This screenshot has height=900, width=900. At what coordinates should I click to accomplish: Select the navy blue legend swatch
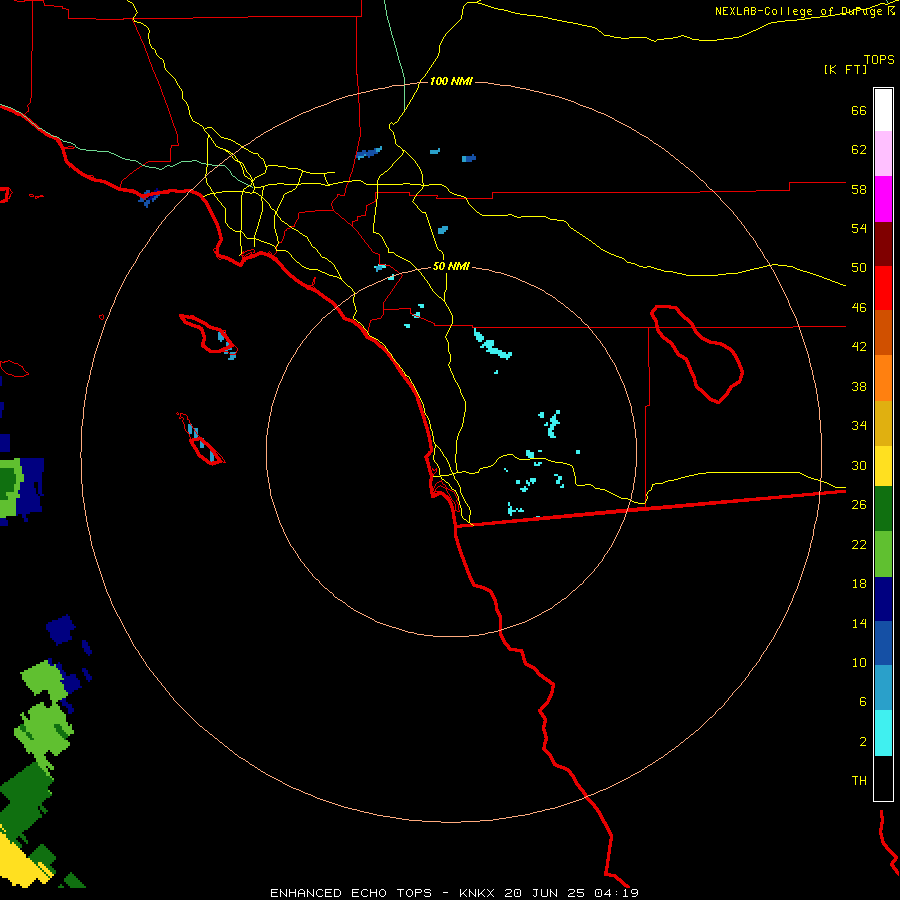pos(883,599)
